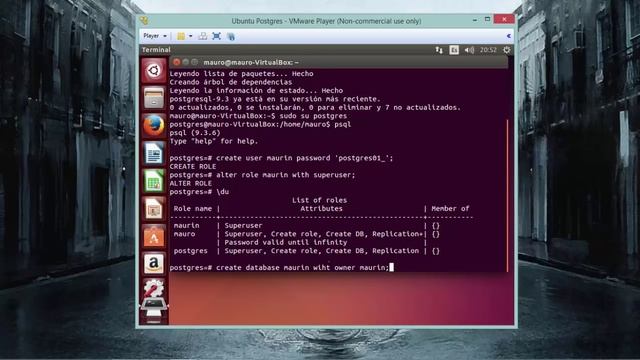Screen dimensions: 640x360
Task: Click the 20:52 clock indicator
Action: pos(488,50)
